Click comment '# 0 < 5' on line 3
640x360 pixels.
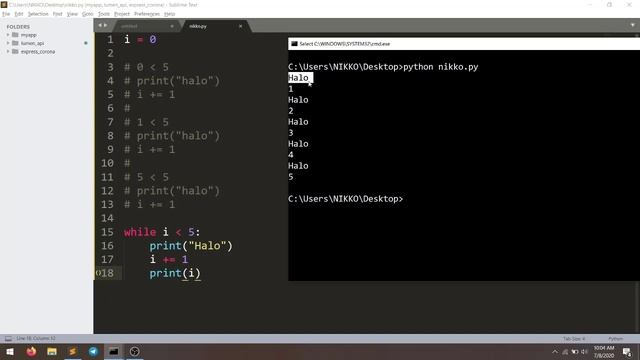point(146,67)
